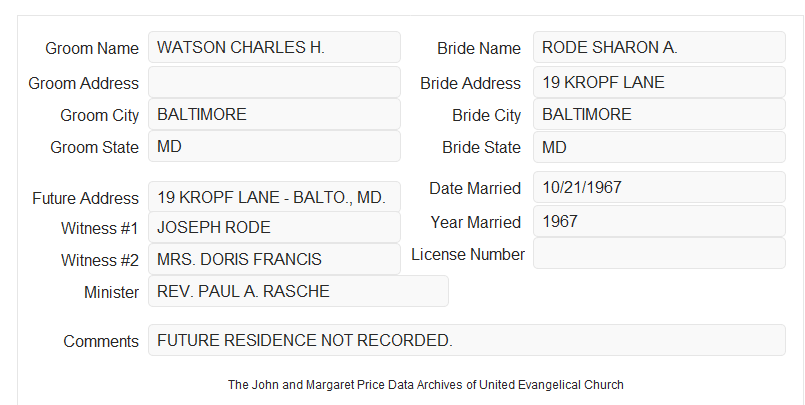Select the empty Groom Address field
The width and height of the screenshot is (805, 405).
coord(274,82)
